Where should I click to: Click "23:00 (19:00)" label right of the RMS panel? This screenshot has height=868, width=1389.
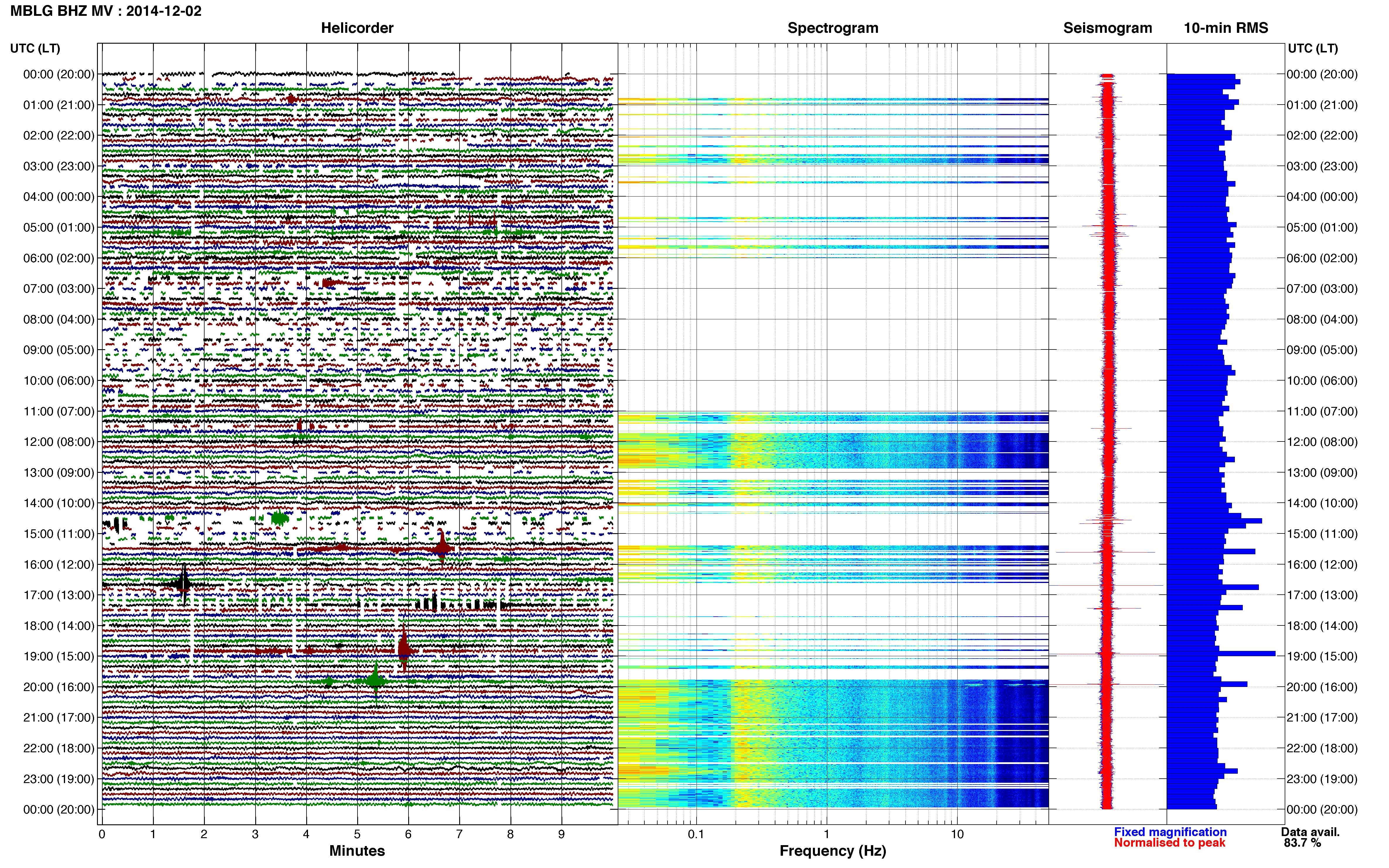[1322, 779]
